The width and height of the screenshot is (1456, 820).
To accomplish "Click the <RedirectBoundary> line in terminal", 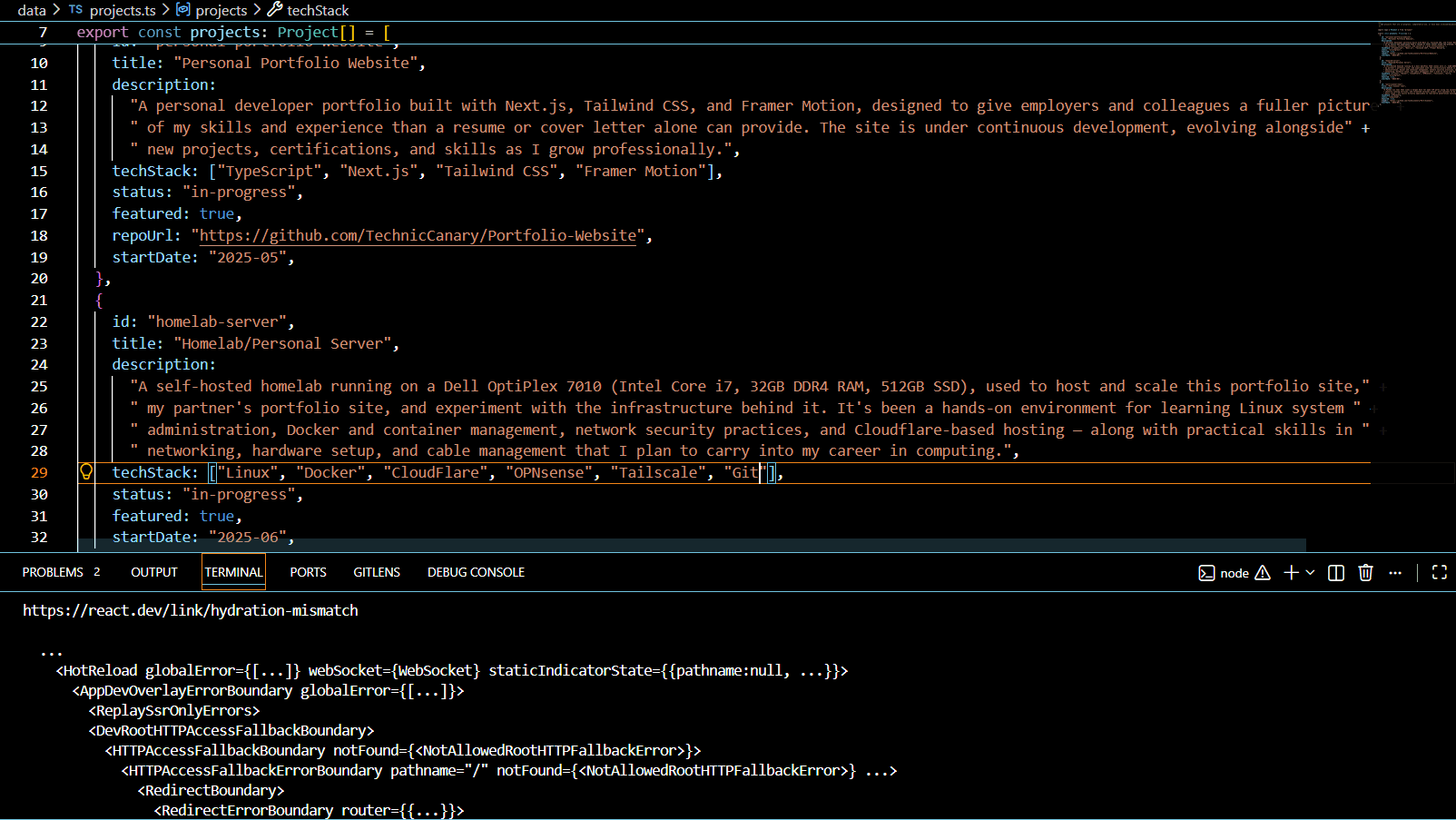I will (211, 790).
